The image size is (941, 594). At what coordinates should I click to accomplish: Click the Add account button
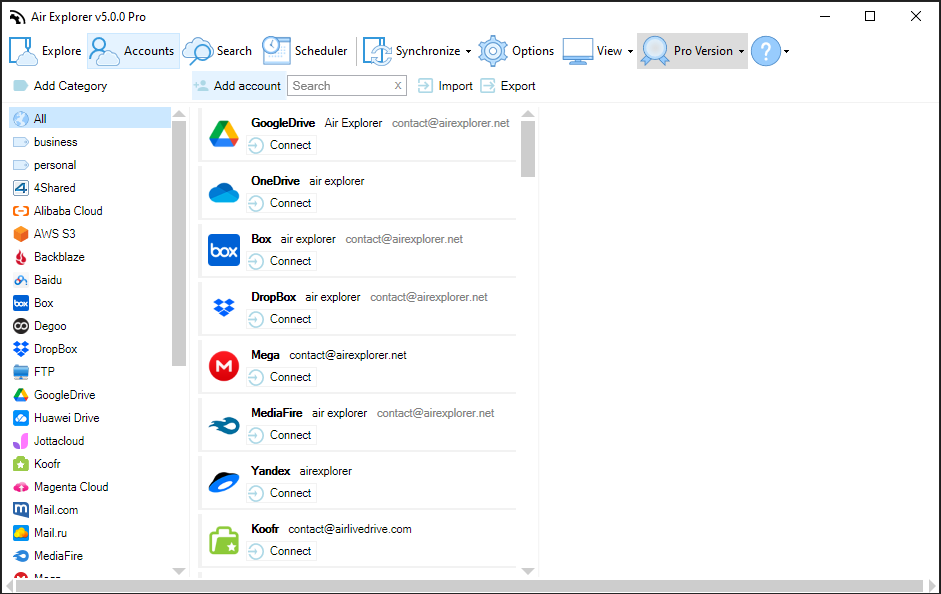coord(237,86)
